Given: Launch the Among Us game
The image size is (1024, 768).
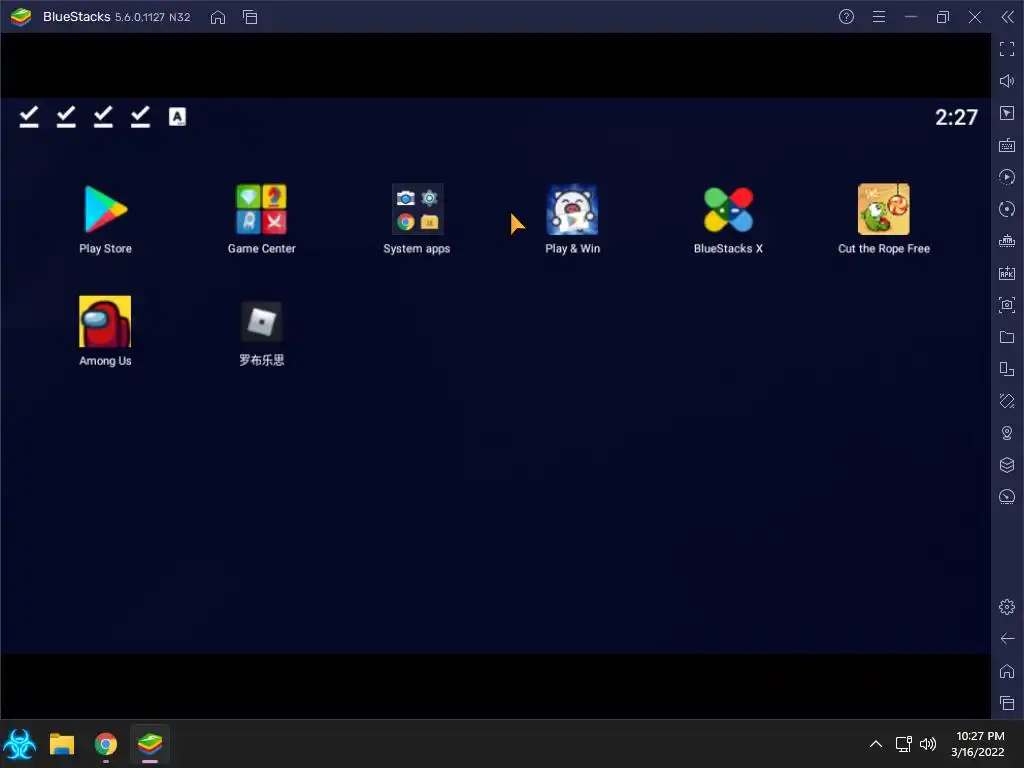Looking at the screenshot, I should tap(105, 321).
